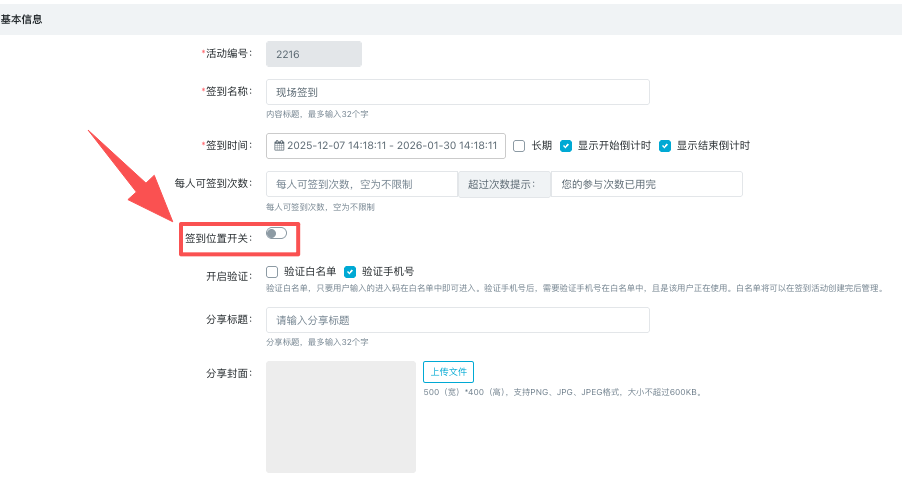This screenshot has height=480, width=902.
Task: Open the 签到时间 date range text
Action: (x=392, y=146)
